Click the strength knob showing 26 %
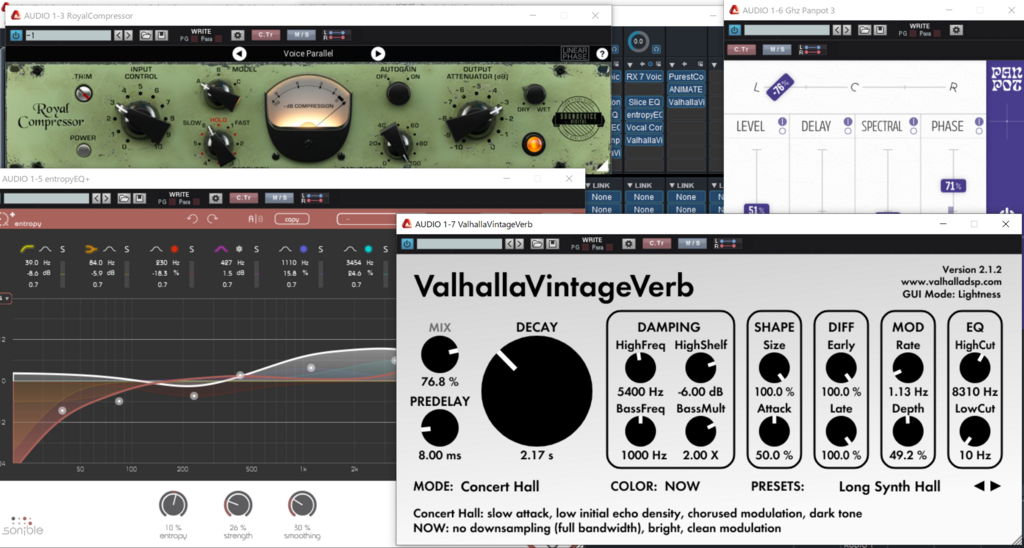 238,505
